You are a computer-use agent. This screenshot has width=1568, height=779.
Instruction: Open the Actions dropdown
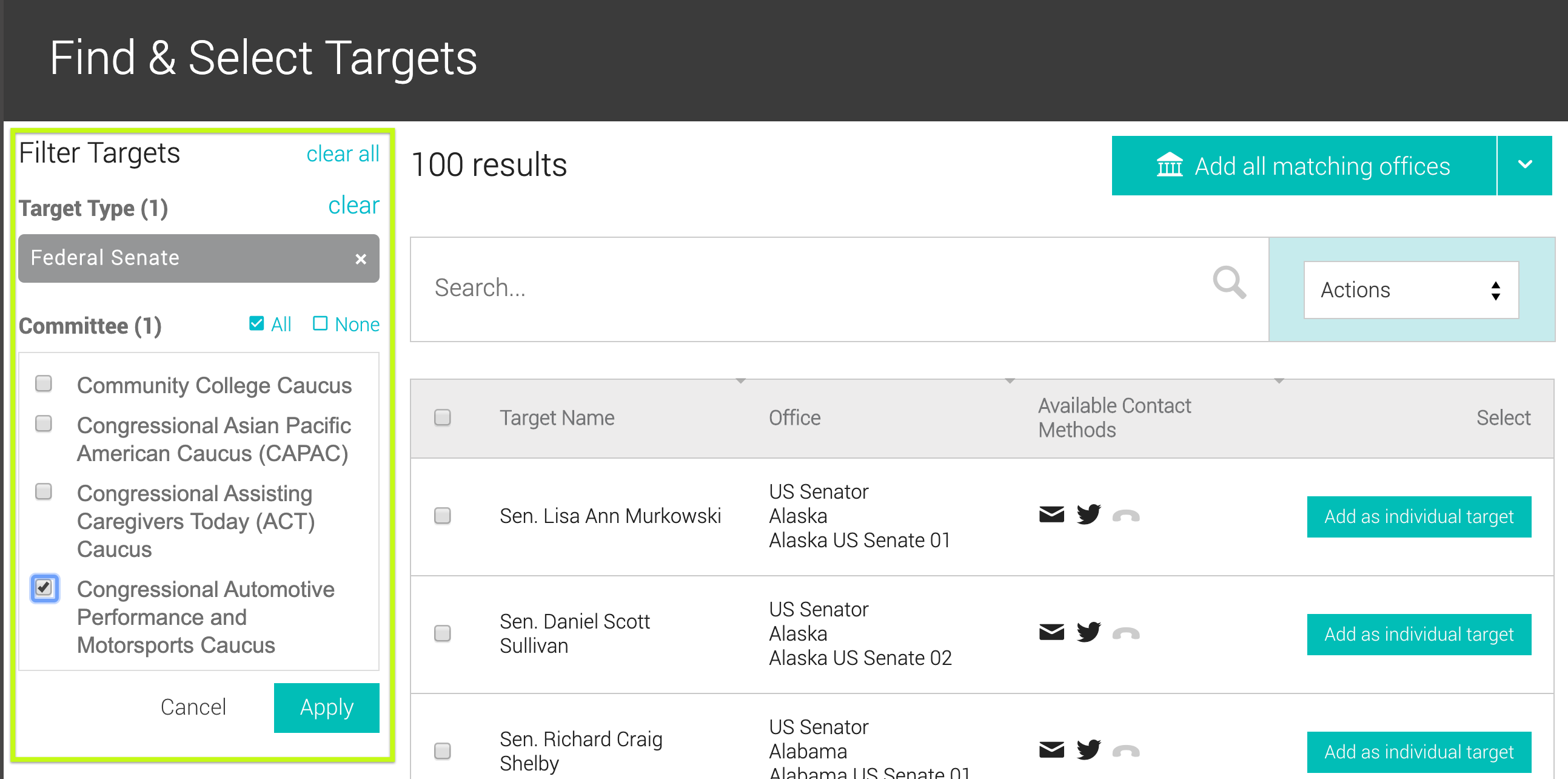(x=1411, y=290)
